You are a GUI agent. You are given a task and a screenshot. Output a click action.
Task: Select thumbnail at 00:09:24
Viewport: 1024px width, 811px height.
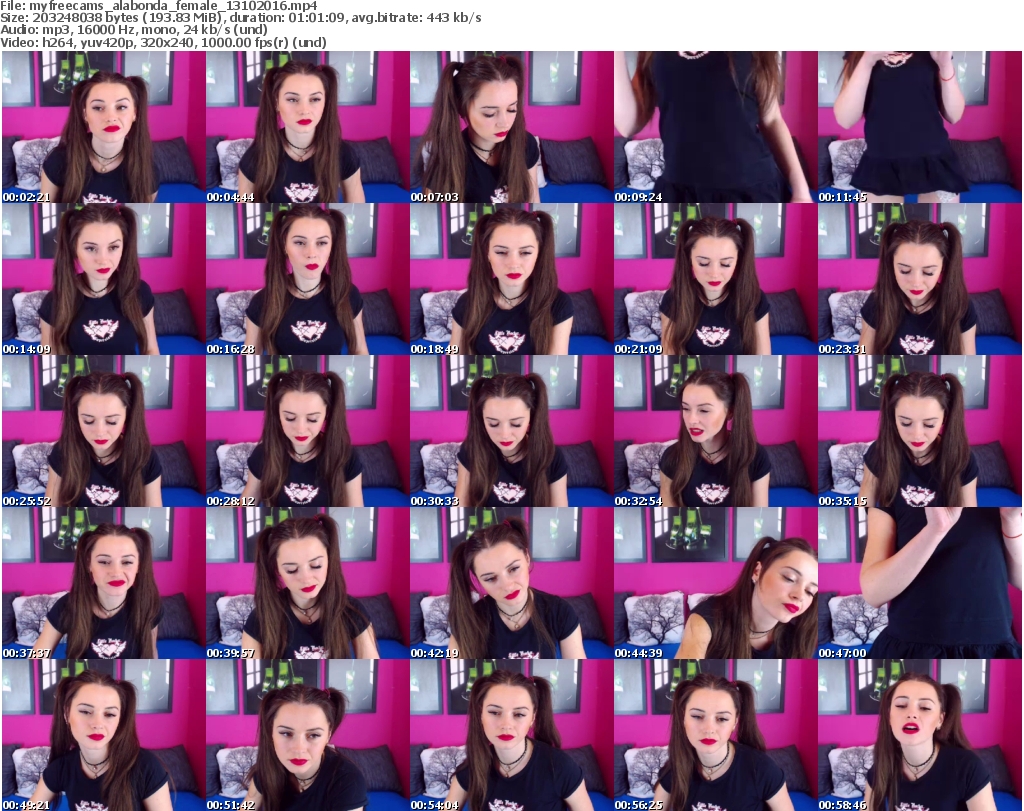[x=715, y=127]
